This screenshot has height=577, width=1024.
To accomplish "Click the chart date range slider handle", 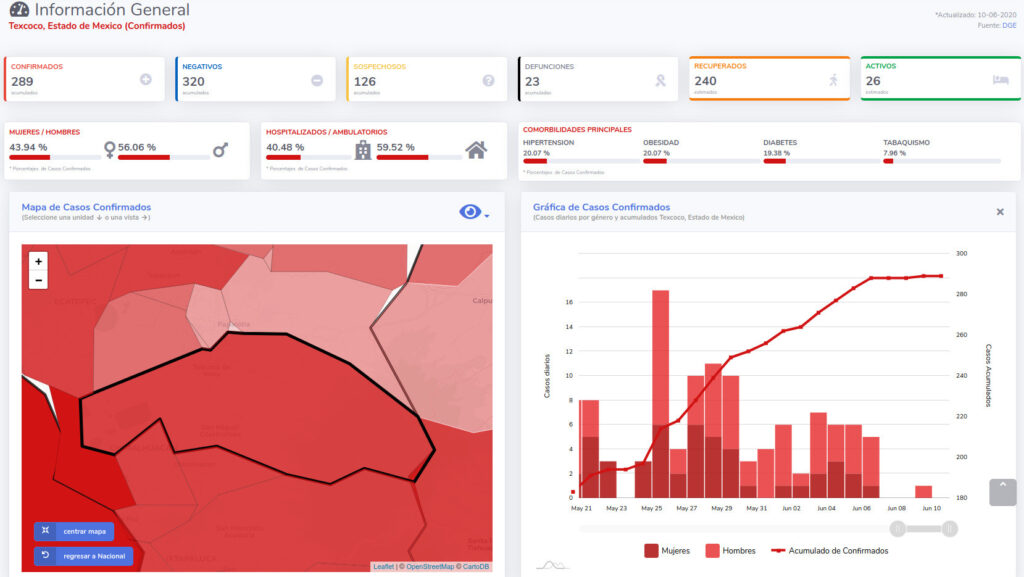I will click(x=899, y=528).
